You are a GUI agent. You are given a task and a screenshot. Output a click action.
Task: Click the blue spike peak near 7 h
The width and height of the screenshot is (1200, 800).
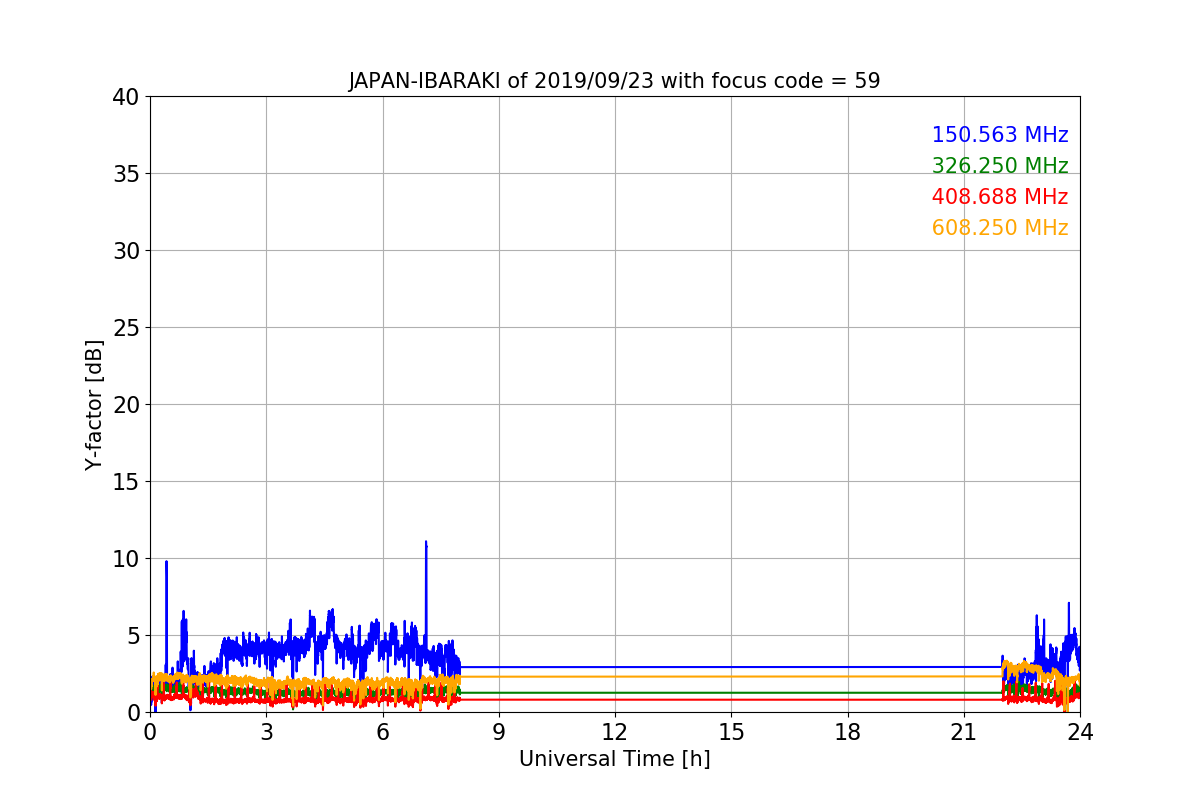coord(426,543)
